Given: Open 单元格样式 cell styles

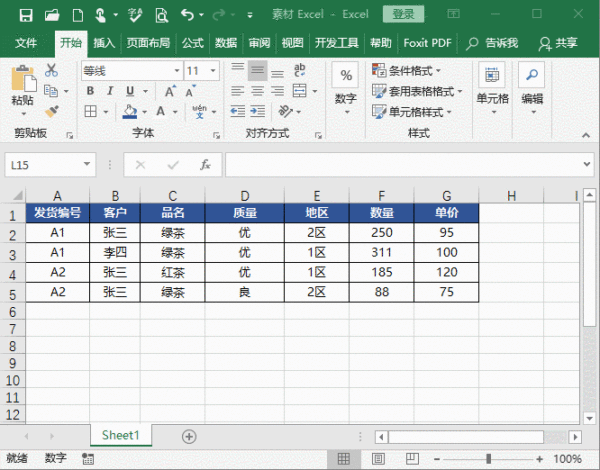Looking at the screenshot, I should [x=412, y=112].
